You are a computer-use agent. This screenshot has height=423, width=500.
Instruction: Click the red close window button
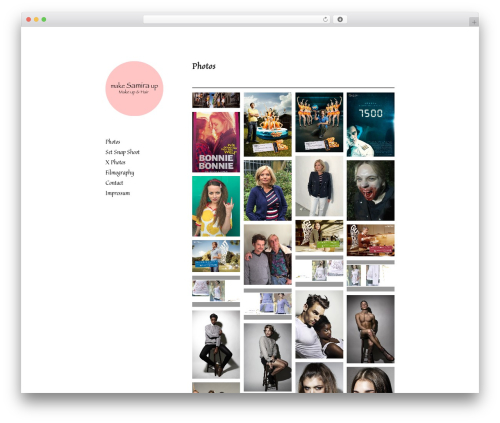29,19
